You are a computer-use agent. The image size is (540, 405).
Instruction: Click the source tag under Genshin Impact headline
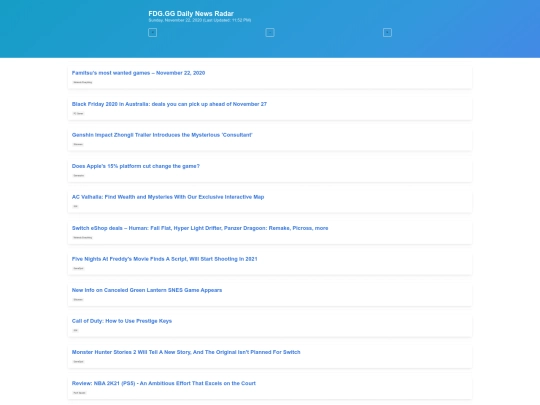tap(78, 144)
